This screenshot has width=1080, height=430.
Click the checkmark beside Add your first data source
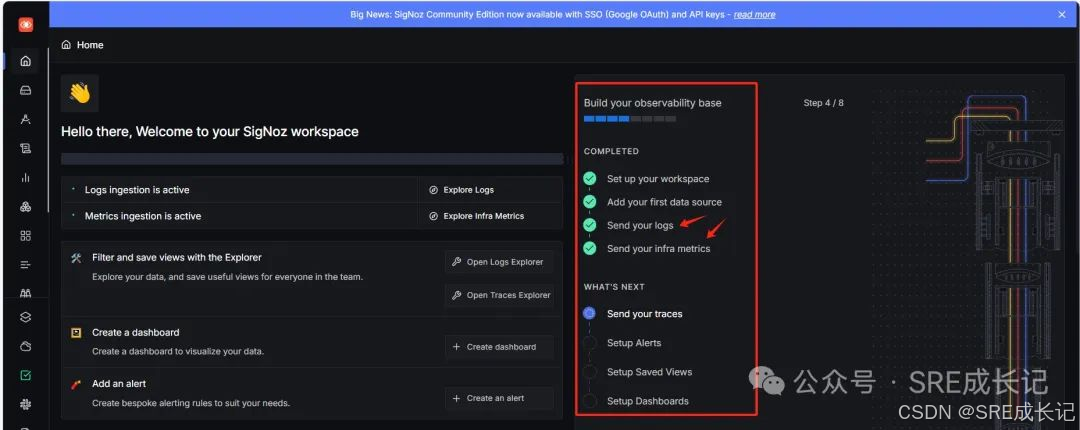[x=590, y=202]
